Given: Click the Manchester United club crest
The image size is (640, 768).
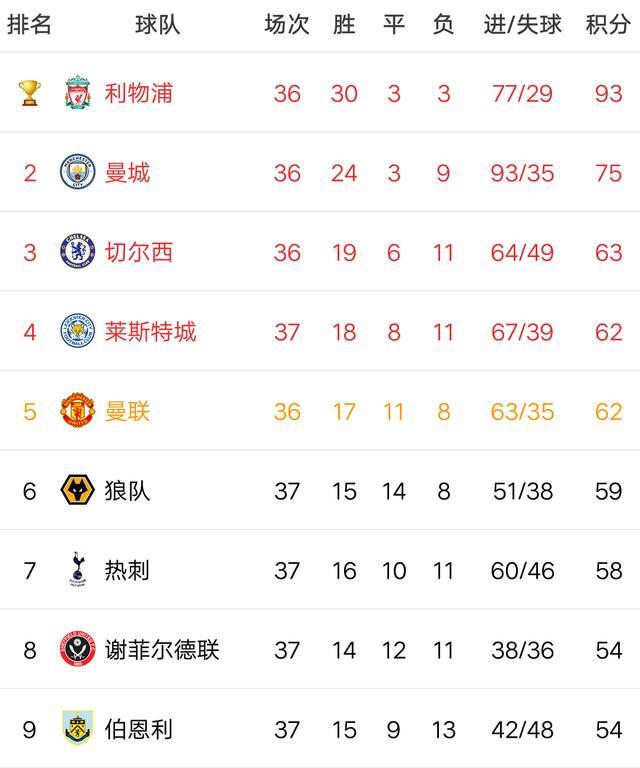Looking at the screenshot, I should pos(78,411).
